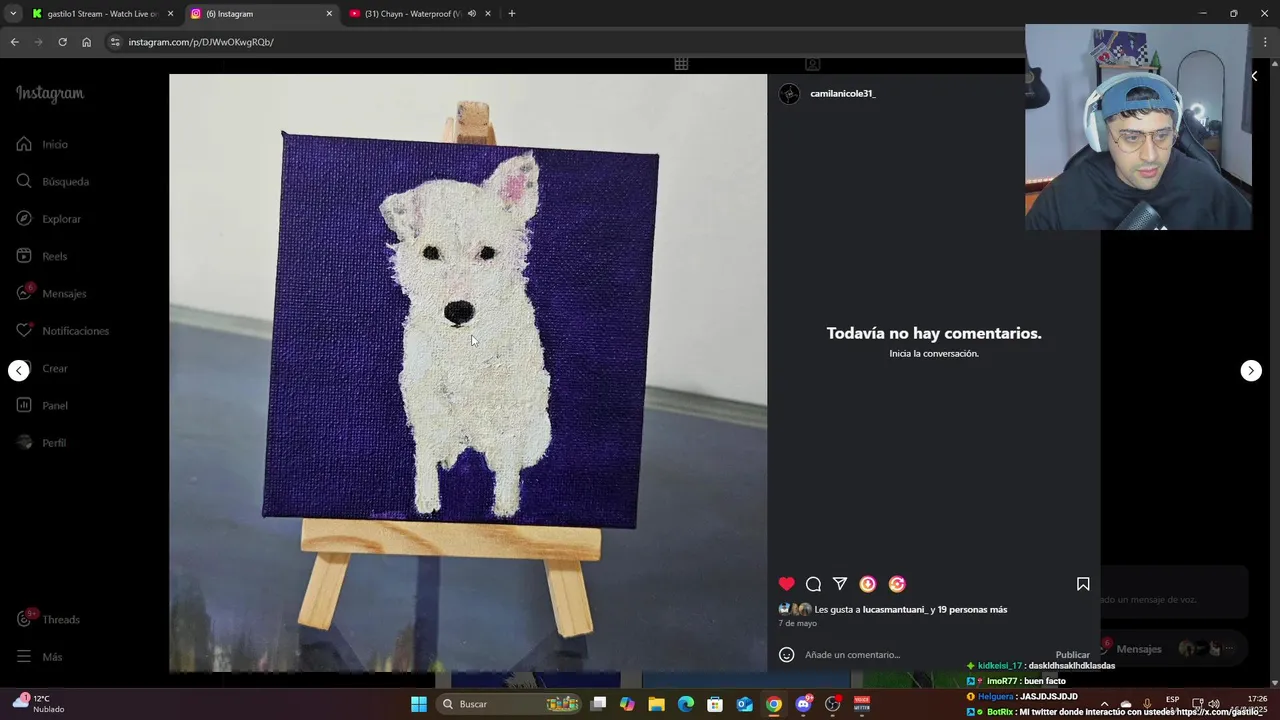The image size is (1280, 720).
Task: Show hidden tray icons chevron
Action: pos(1104,704)
